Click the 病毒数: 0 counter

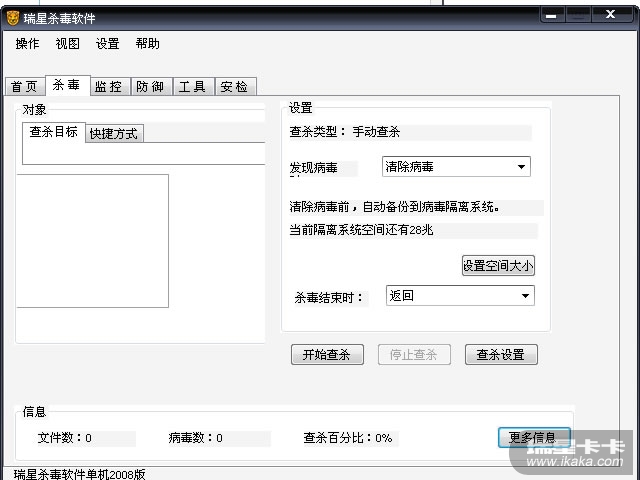(x=196, y=438)
